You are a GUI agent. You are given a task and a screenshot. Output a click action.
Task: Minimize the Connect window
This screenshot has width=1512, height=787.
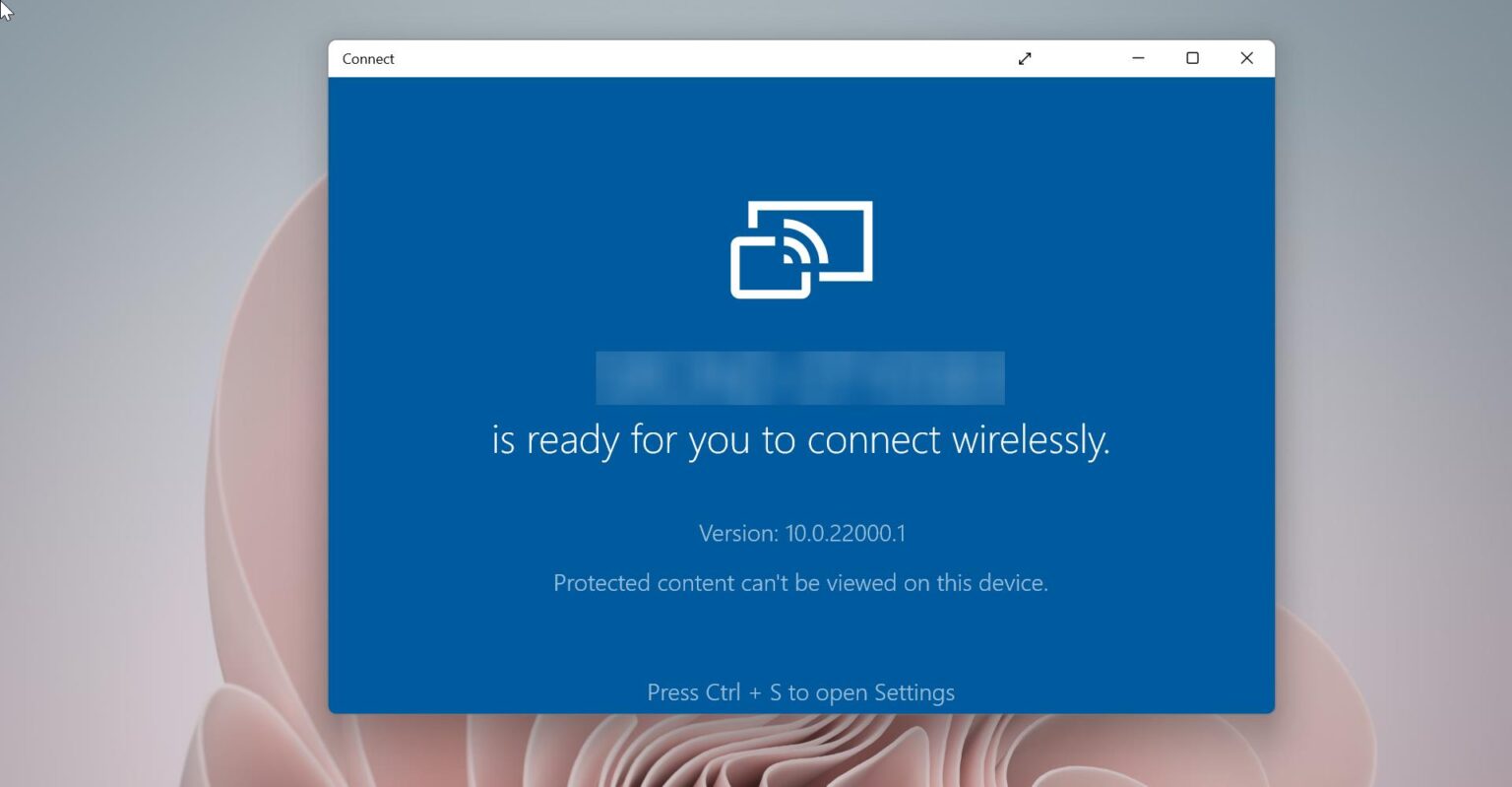coord(1138,58)
